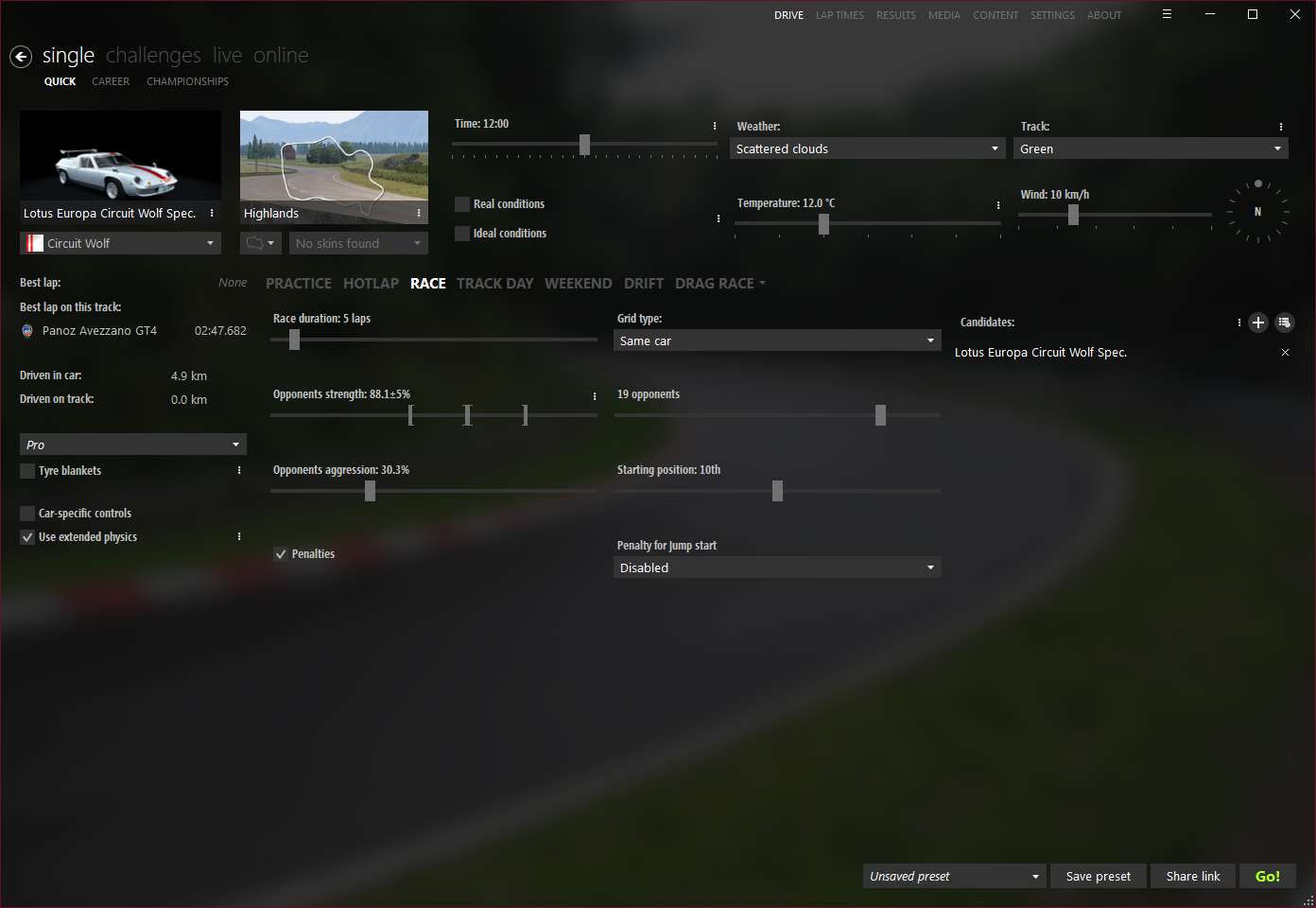Switch to live tab
Screen dimensions: 1316x908
tap(227, 56)
